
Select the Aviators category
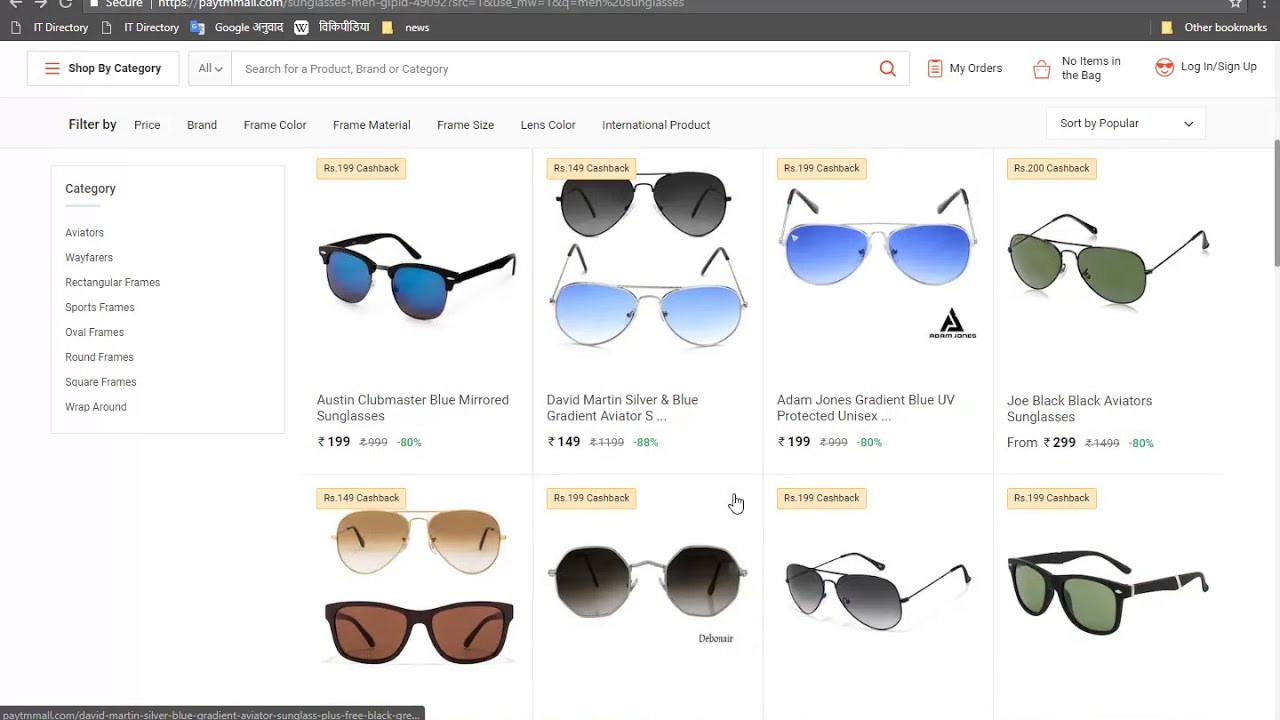[84, 232]
